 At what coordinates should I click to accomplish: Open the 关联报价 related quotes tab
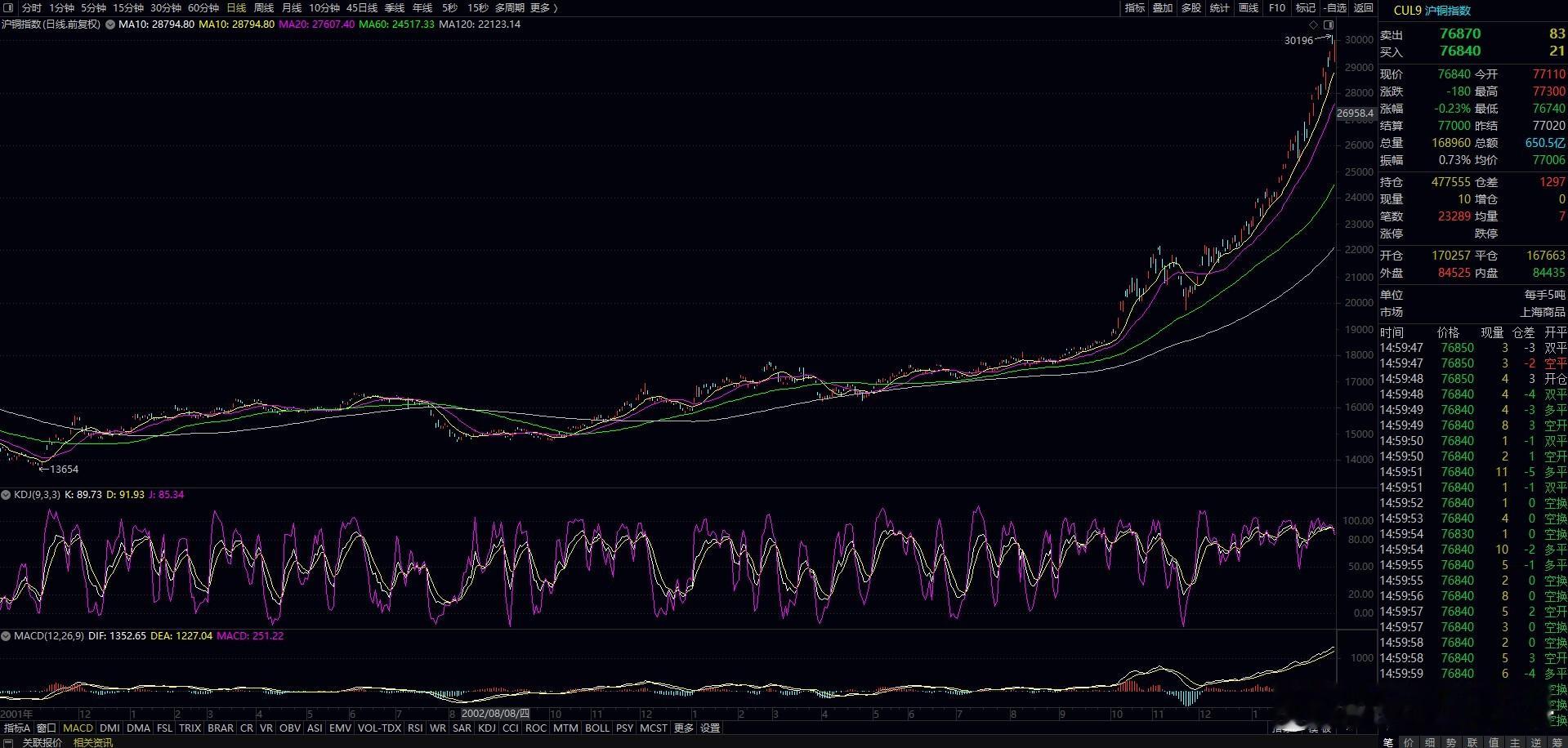(x=42, y=742)
